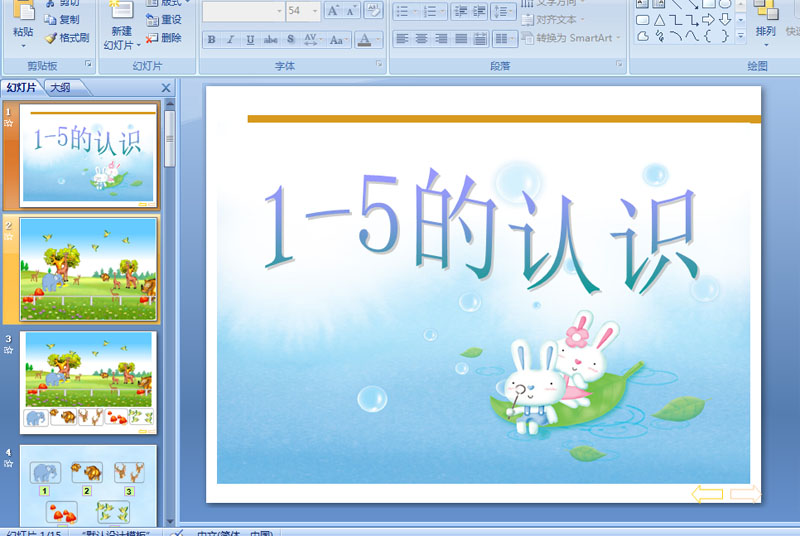Open 字体 font dialog launcher
800x536 pixels.
coord(379,64)
